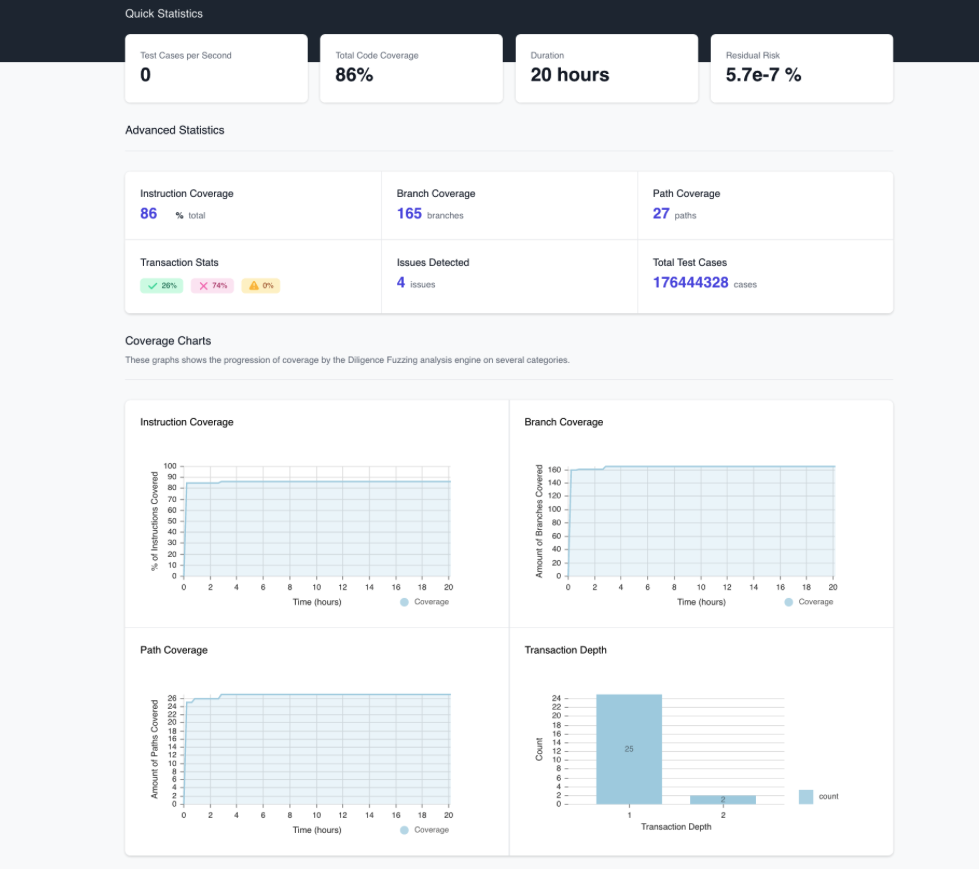Click the 27 paths value
This screenshot has width=979, height=869.
click(x=661, y=213)
